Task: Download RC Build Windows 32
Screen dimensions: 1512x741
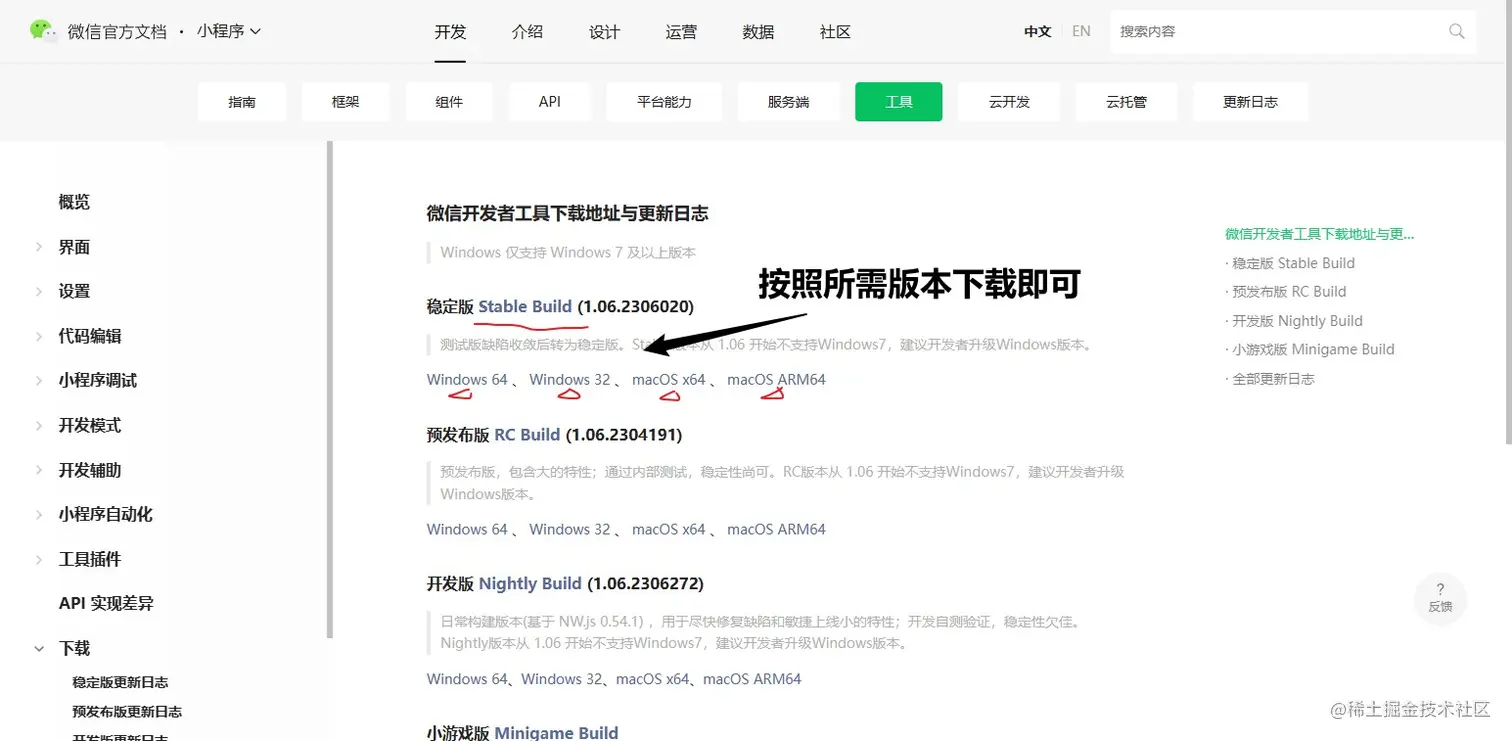Action: [569, 529]
